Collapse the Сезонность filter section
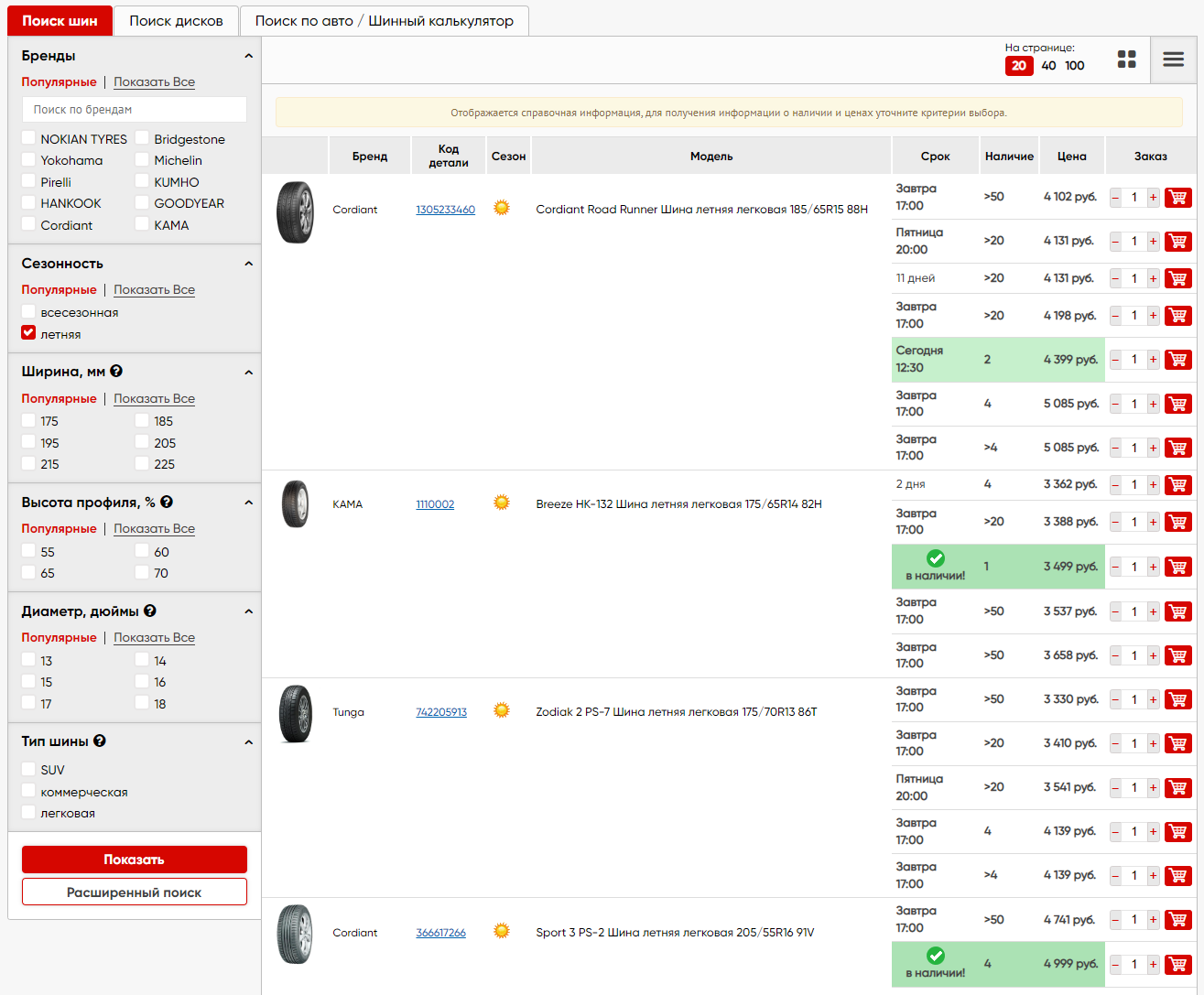The width and height of the screenshot is (1204, 995). click(248, 264)
